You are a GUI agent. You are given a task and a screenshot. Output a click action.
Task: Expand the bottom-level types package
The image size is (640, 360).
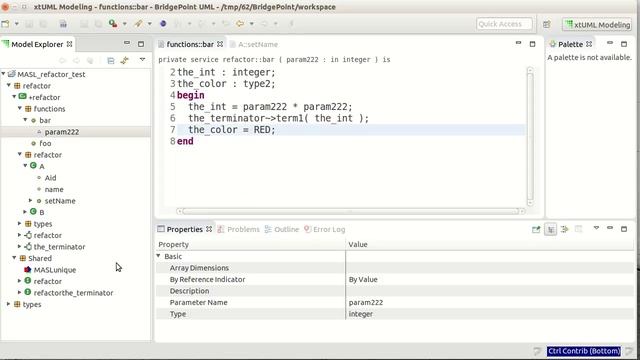coord(9,304)
